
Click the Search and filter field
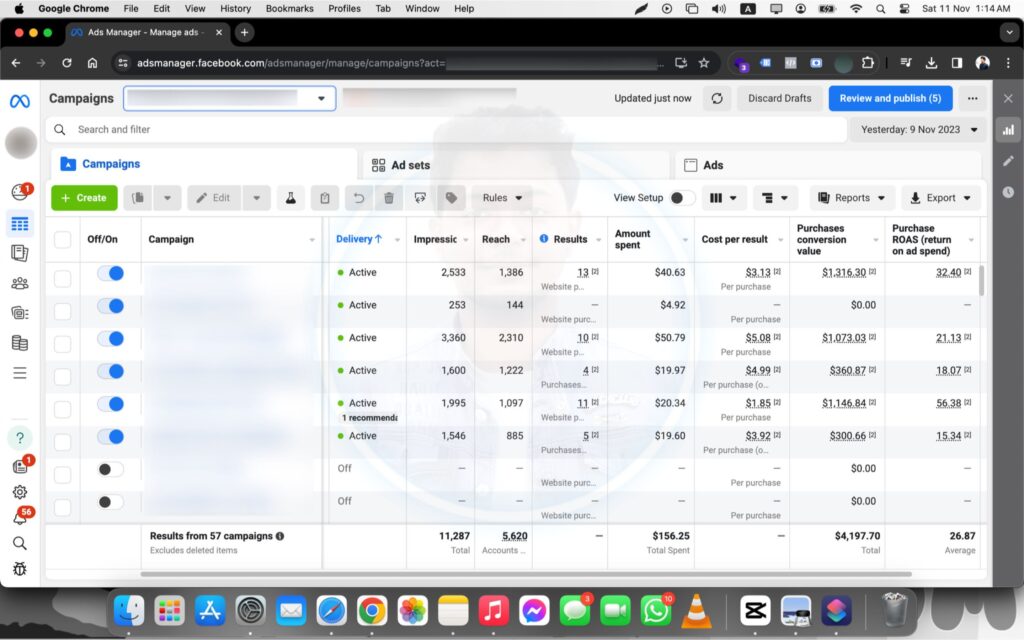(446, 130)
